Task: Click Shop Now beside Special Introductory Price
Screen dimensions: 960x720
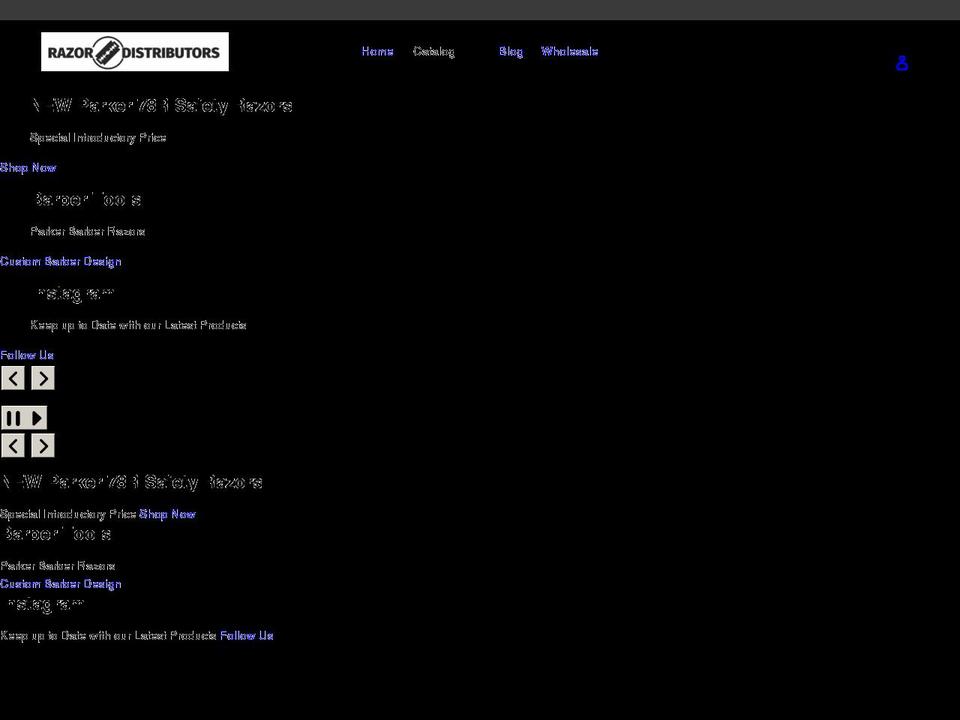Action: point(167,514)
